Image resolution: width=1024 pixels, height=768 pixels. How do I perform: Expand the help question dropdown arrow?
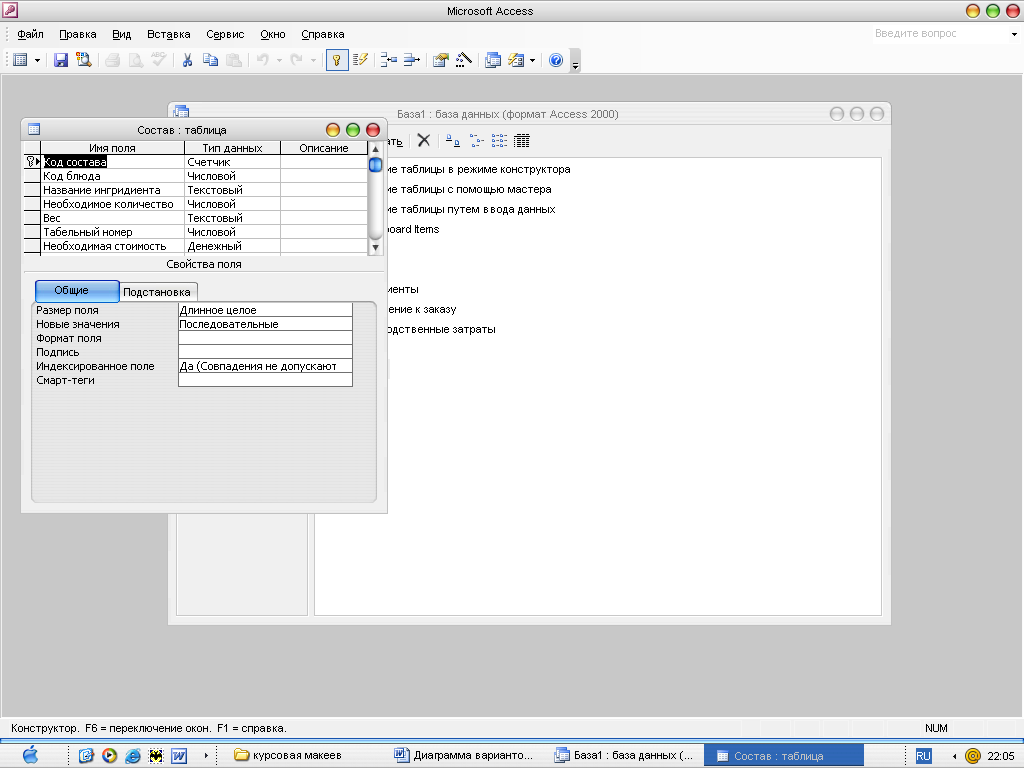coord(1014,34)
